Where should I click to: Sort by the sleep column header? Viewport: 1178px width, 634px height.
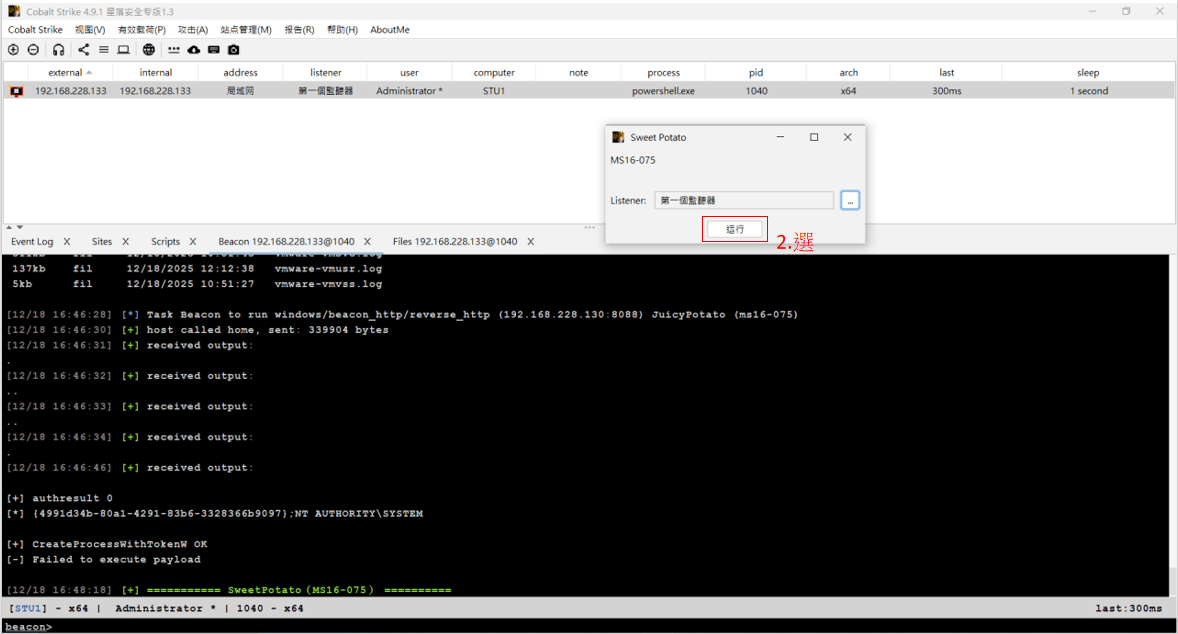tap(1088, 73)
